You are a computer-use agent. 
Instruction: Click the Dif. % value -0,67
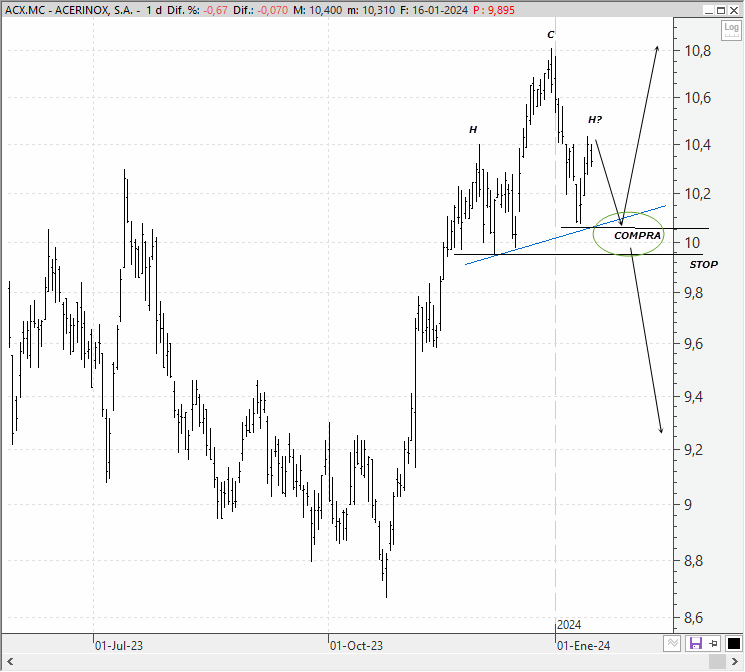pos(215,10)
